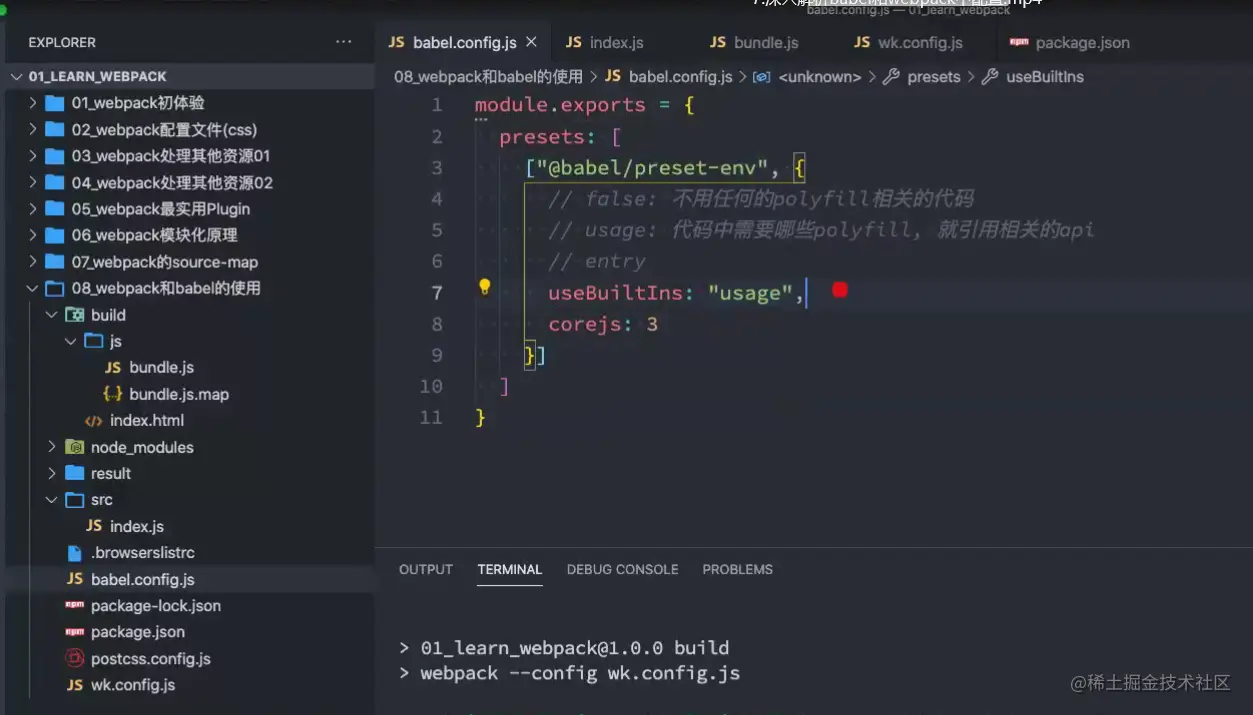1253x715 pixels.
Task: Collapse the 01_LEARN_WEBPACK root section
Action: click(x=16, y=76)
